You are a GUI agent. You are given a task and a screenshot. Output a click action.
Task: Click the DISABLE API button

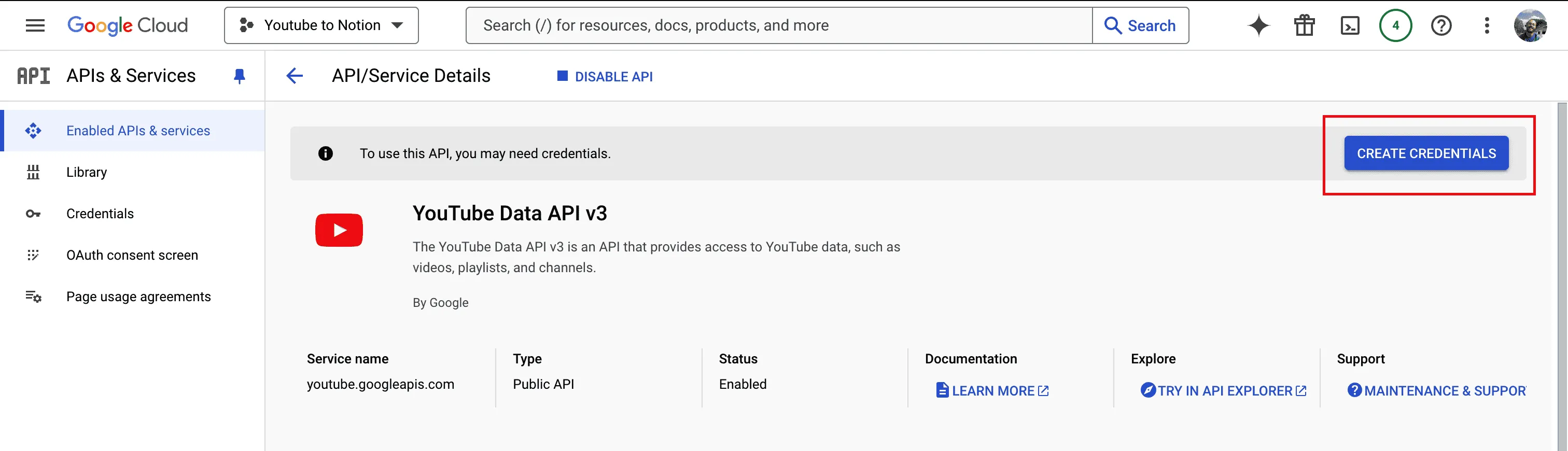click(x=605, y=77)
